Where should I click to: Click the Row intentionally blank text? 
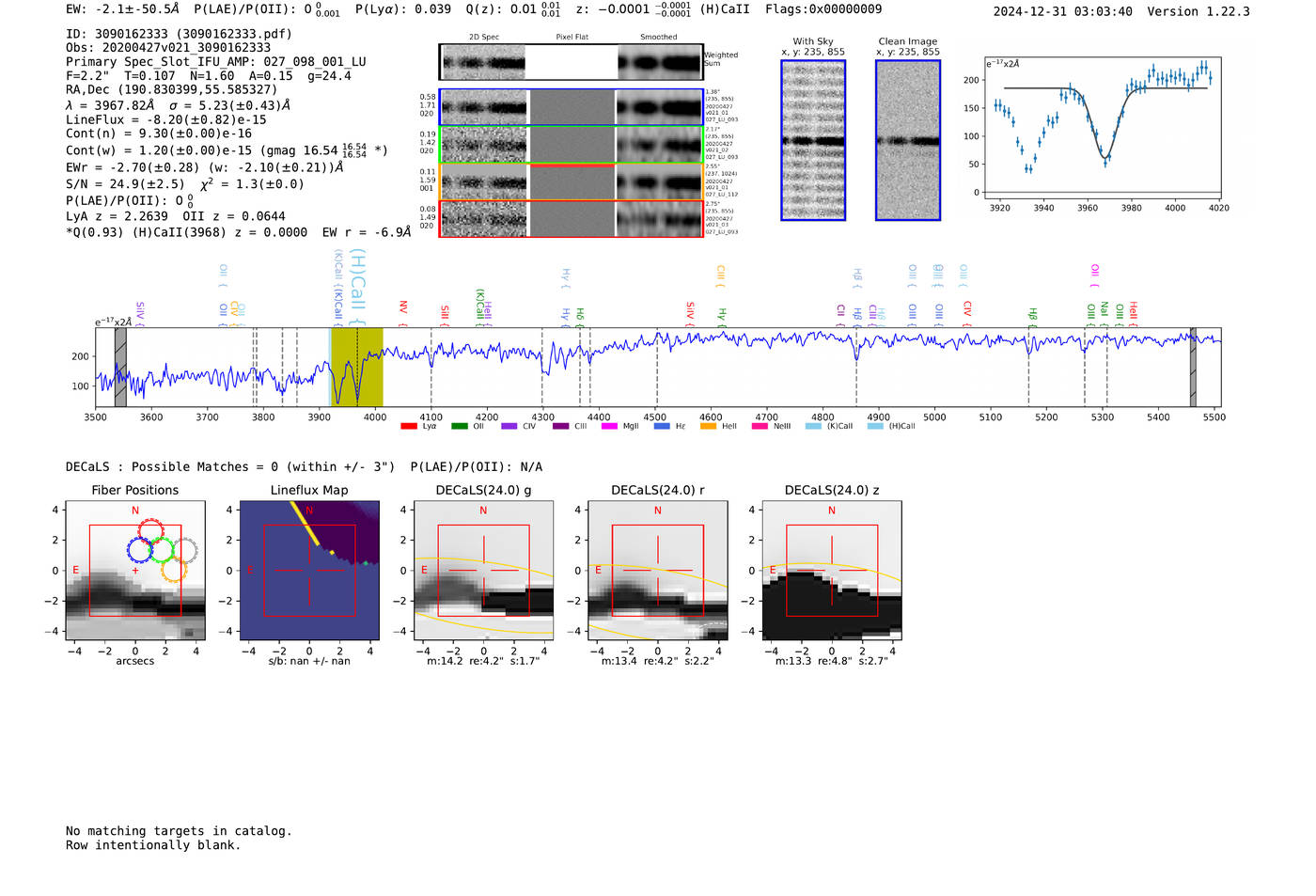(153, 845)
